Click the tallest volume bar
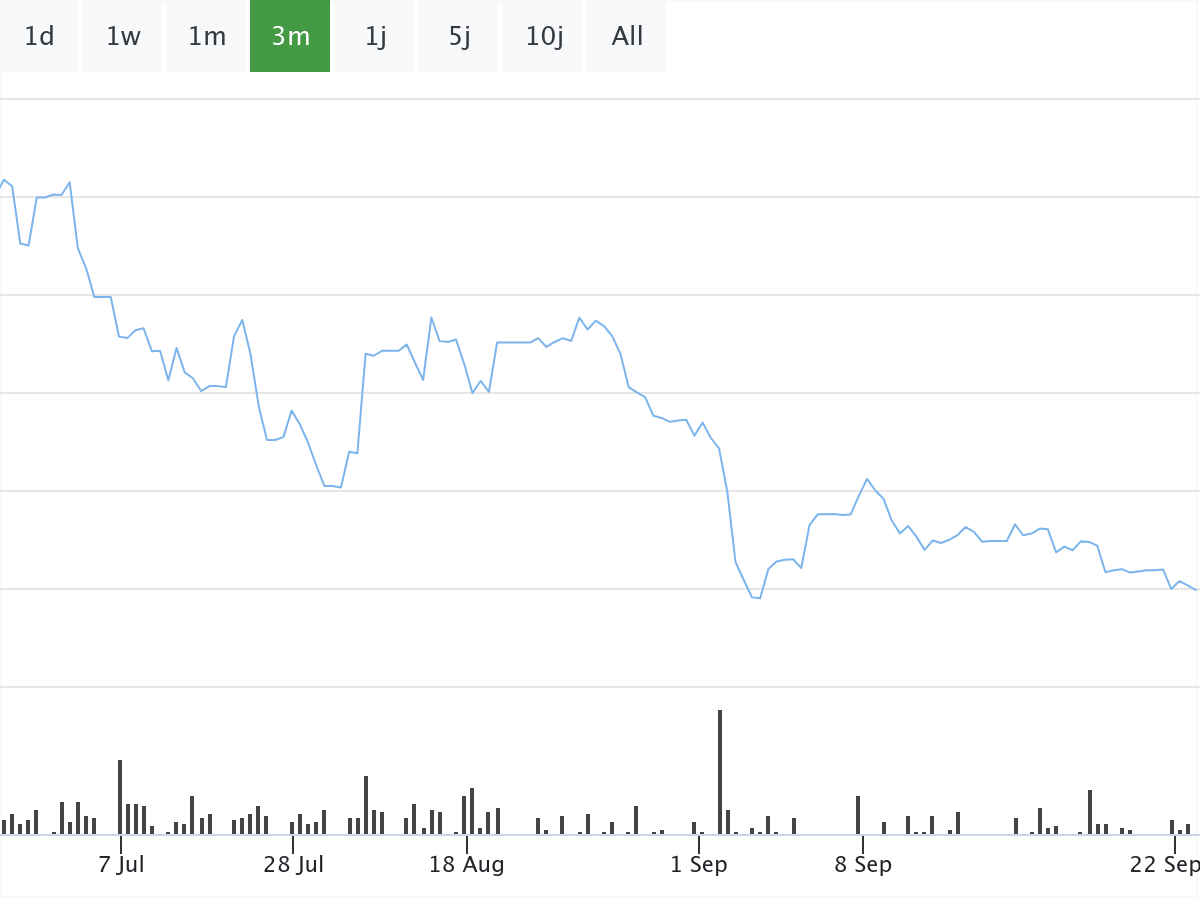This screenshot has width=1200, height=900. click(x=720, y=772)
